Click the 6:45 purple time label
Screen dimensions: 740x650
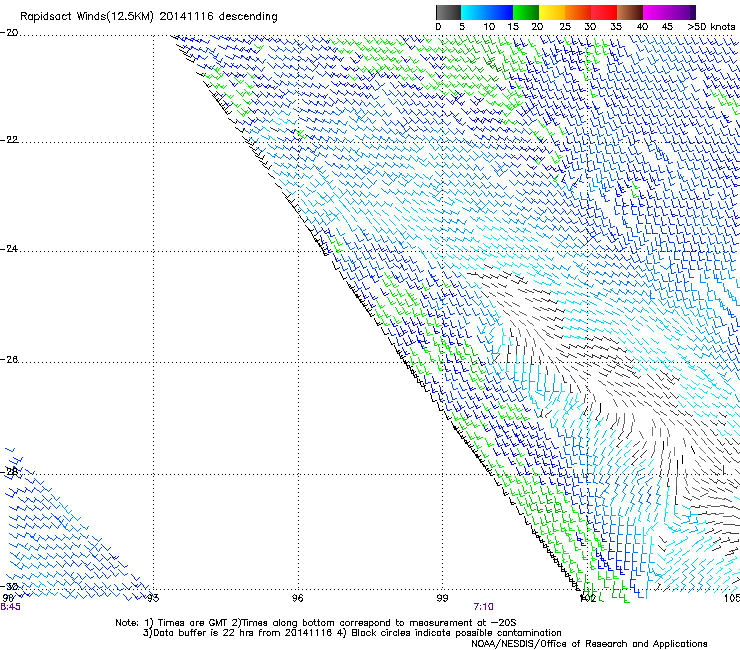pyautogui.click(x=10, y=607)
